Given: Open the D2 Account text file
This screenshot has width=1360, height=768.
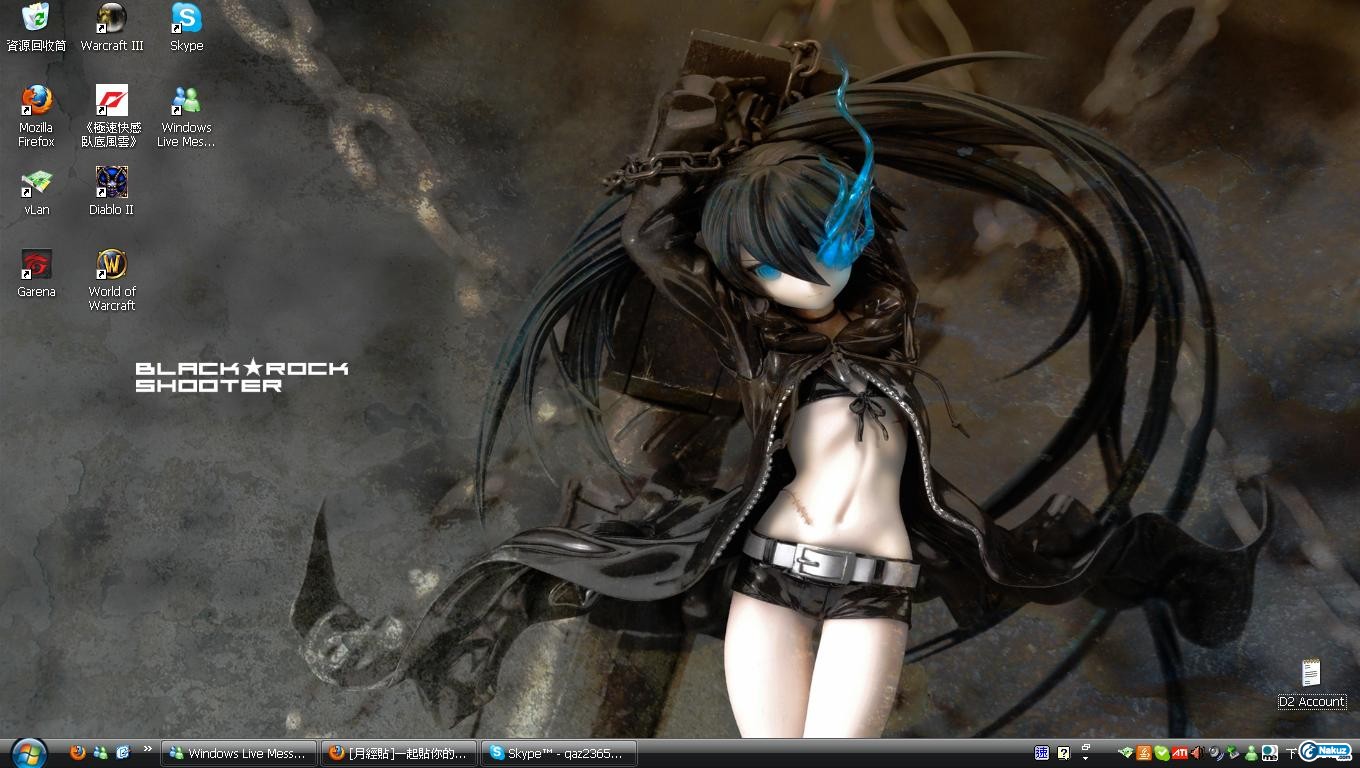Looking at the screenshot, I should [1311, 674].
